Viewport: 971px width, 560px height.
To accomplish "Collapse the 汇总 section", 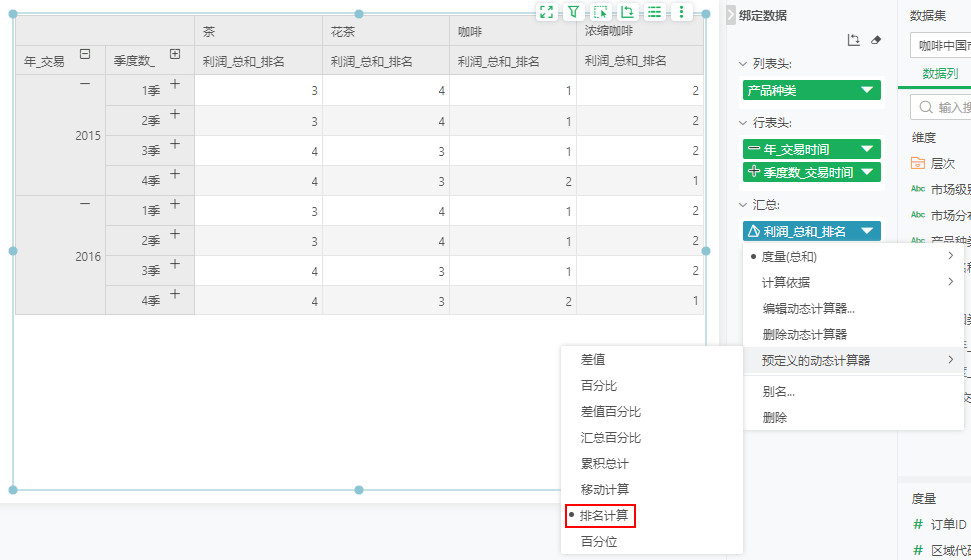I will pyautogui.click(x=742, y=204).
